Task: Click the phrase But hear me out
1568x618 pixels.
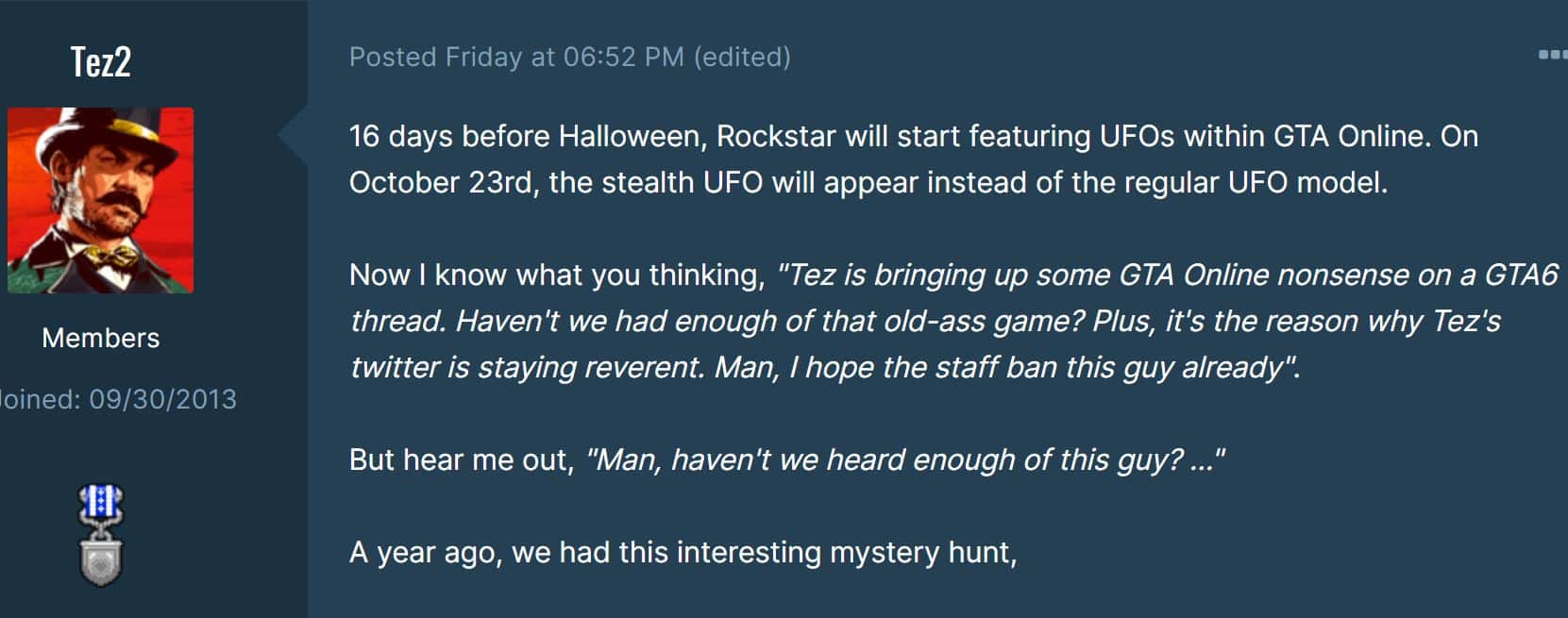Action: (x=458, y=459)
